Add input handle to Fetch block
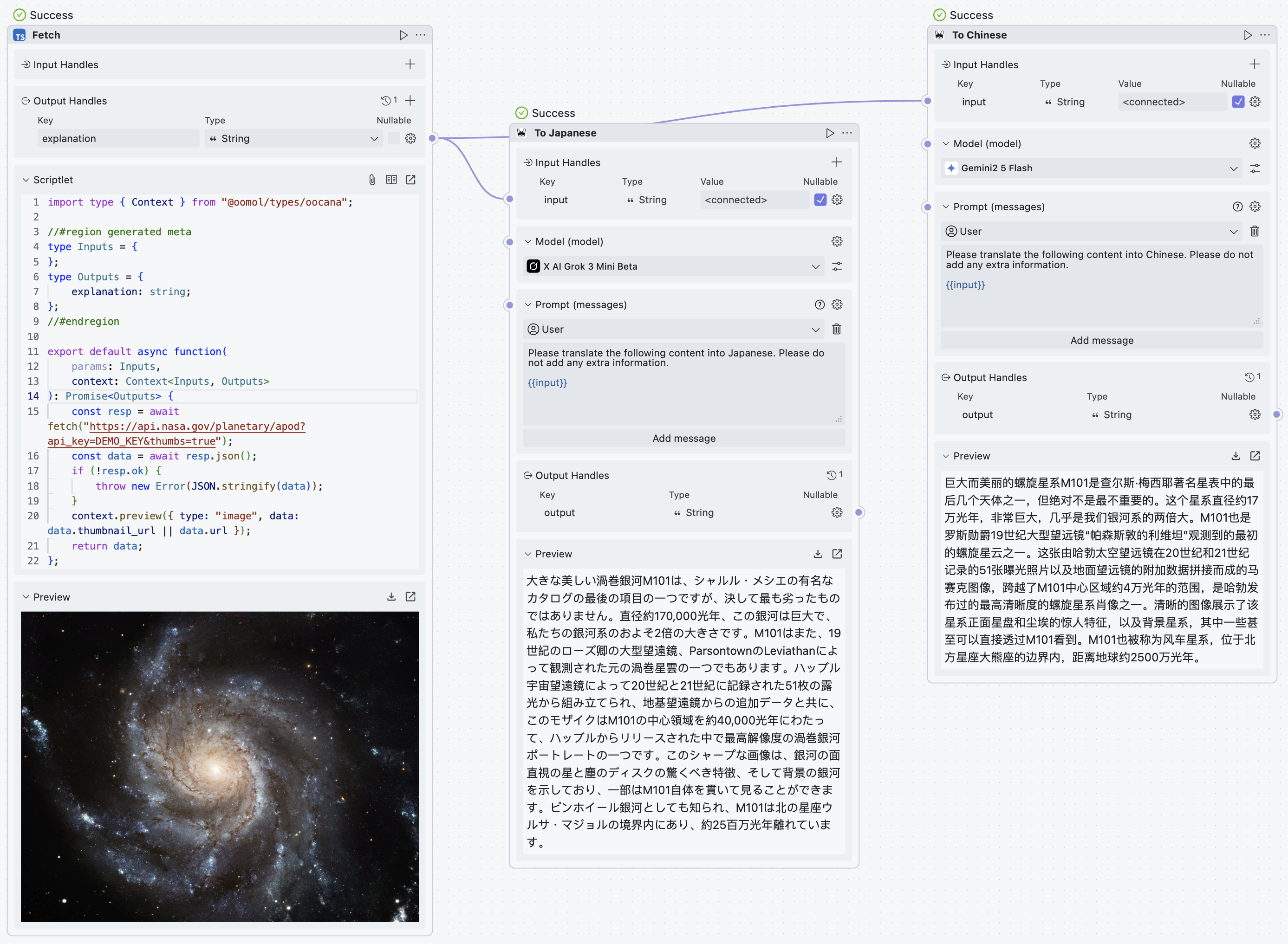 point(410,65)
